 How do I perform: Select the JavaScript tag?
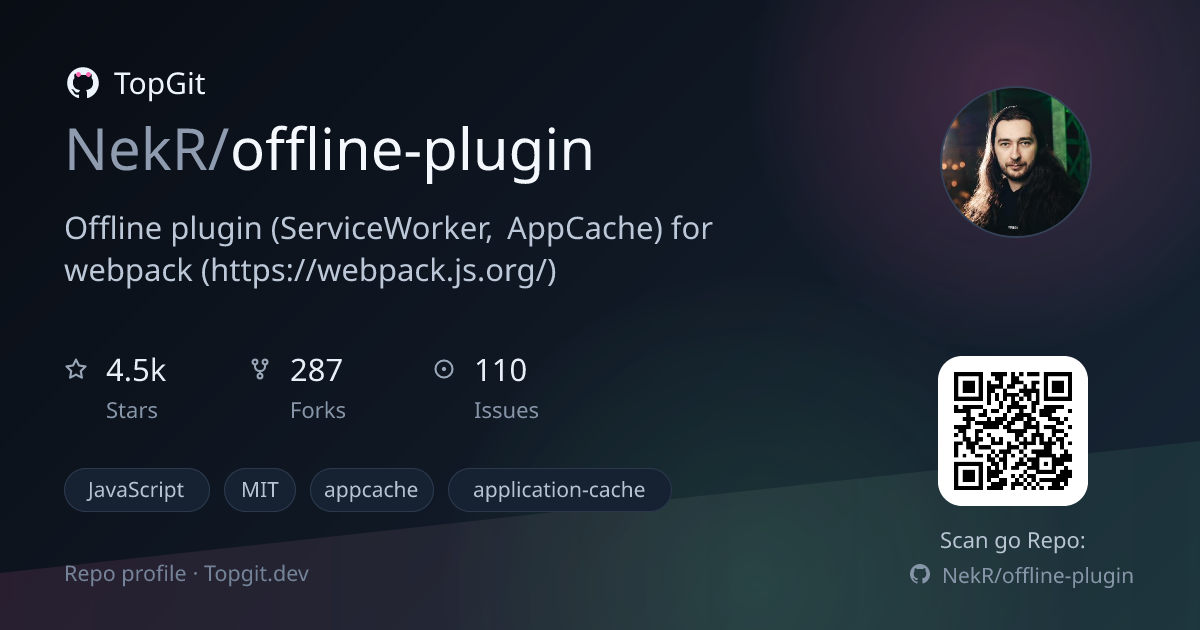tap(137, 490)
